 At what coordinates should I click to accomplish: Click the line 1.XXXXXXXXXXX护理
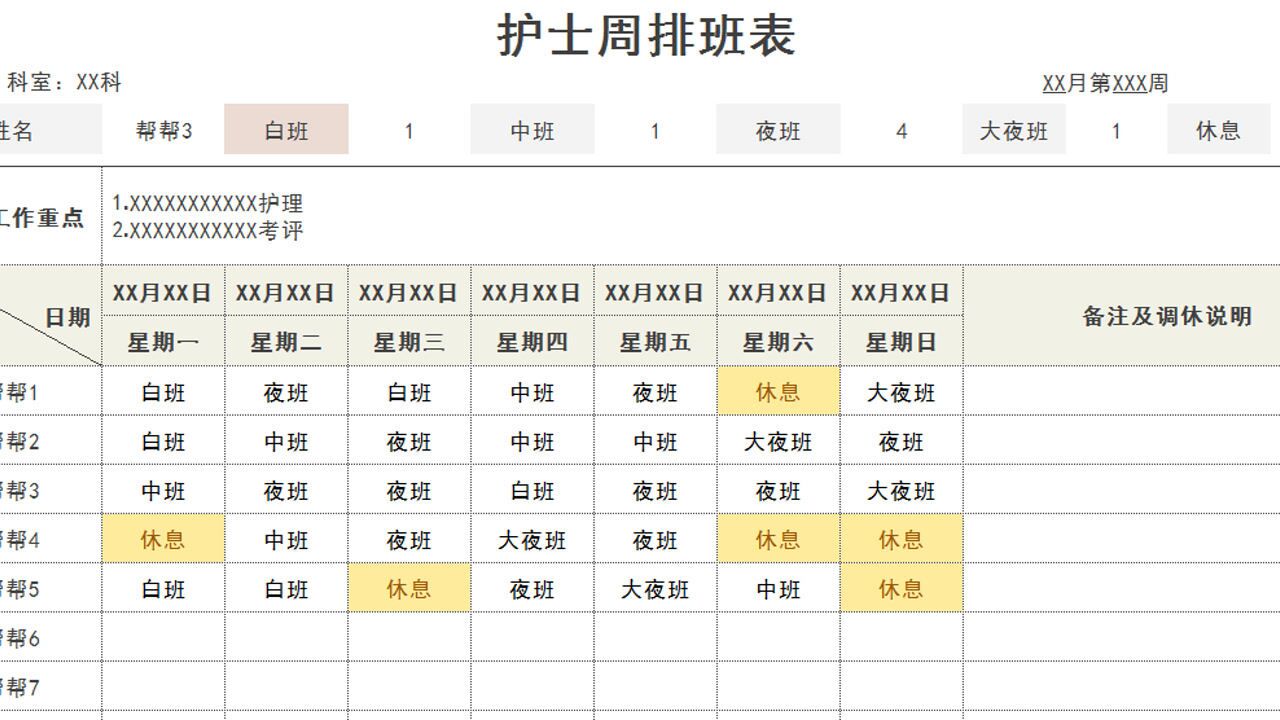(207, 203)
